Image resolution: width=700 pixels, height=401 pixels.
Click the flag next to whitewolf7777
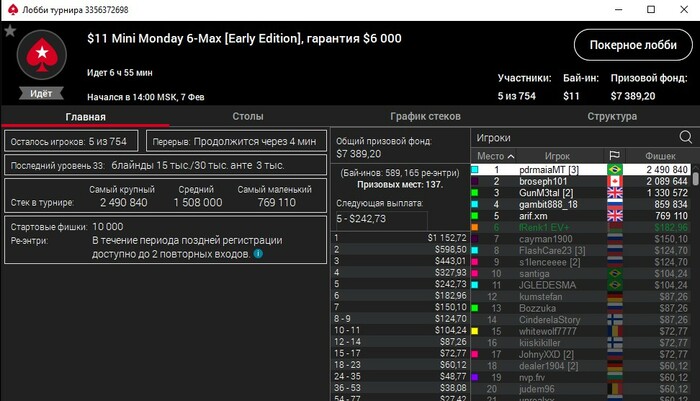[x=615, y=331]
